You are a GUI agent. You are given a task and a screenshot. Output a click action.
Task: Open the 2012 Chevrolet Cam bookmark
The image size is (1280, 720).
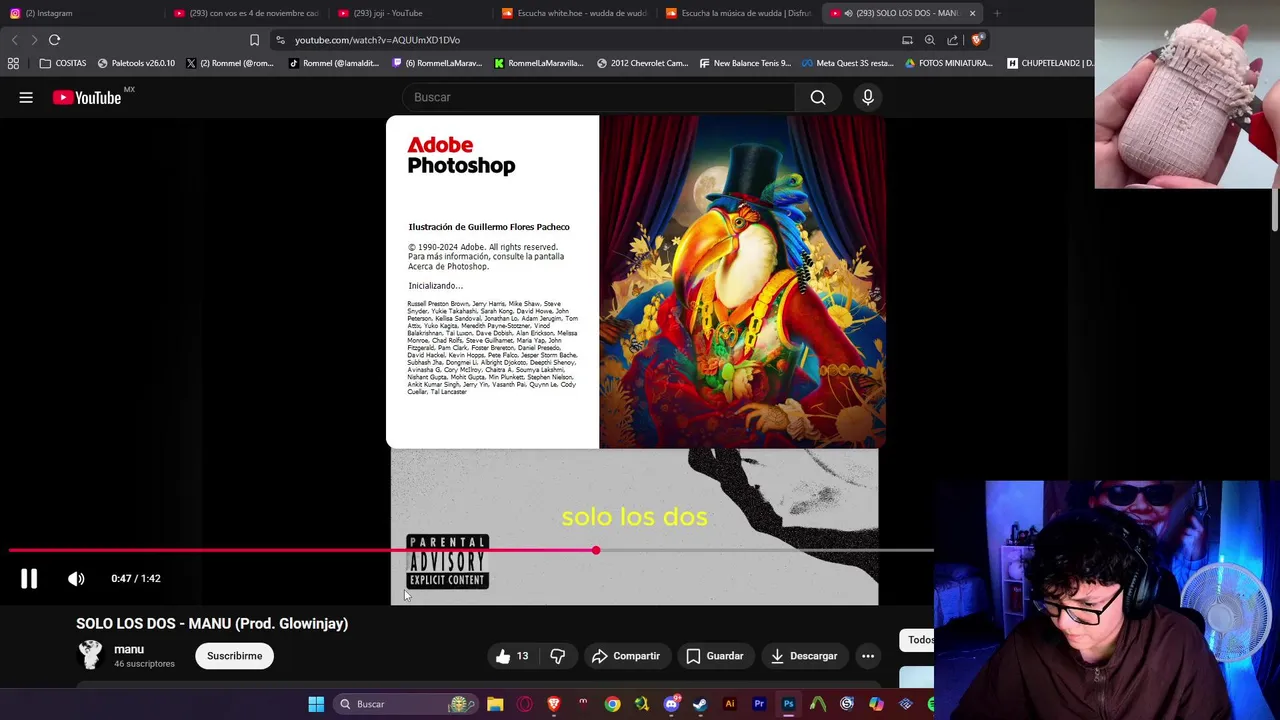pos(642,63)
